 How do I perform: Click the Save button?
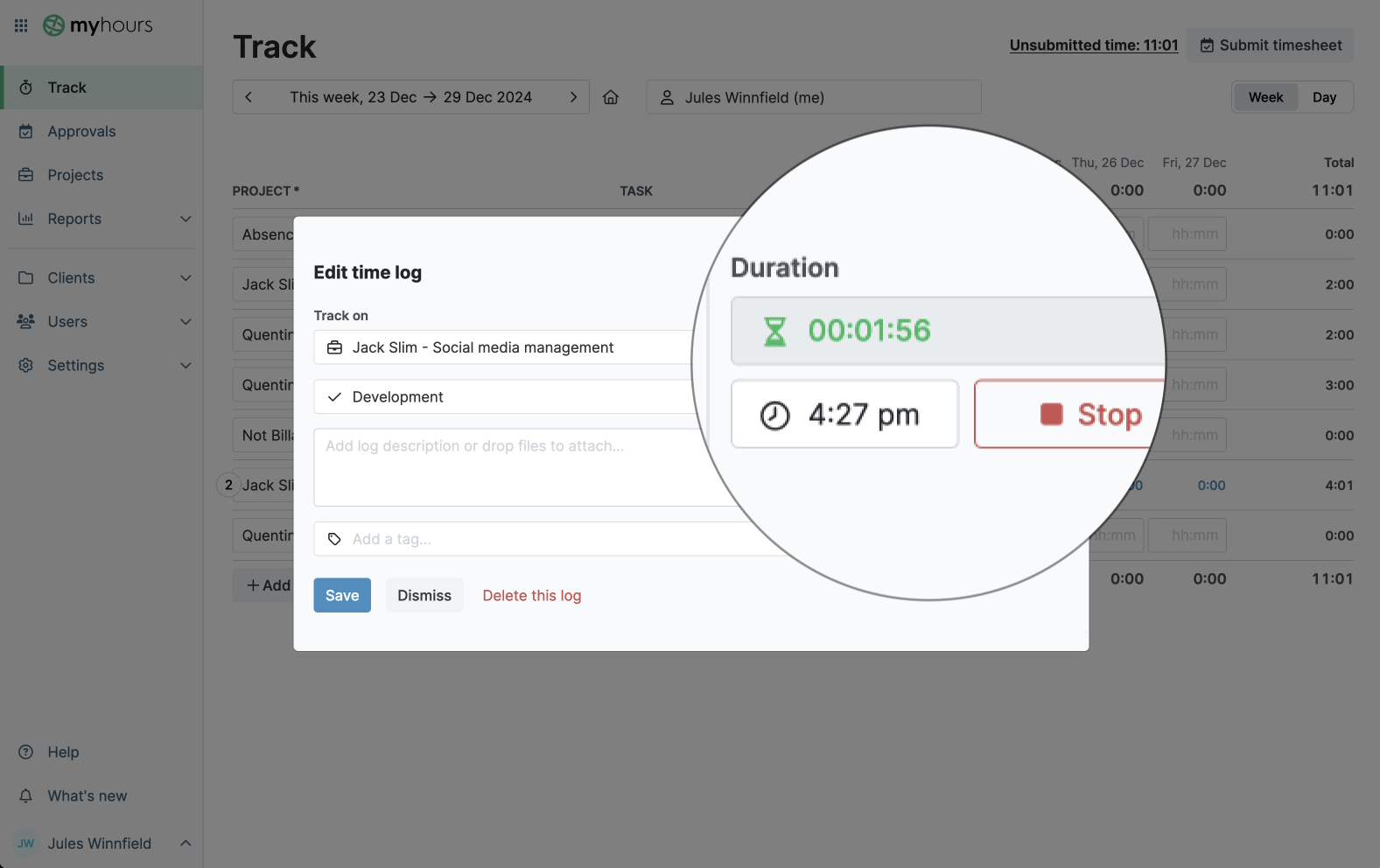342,595
